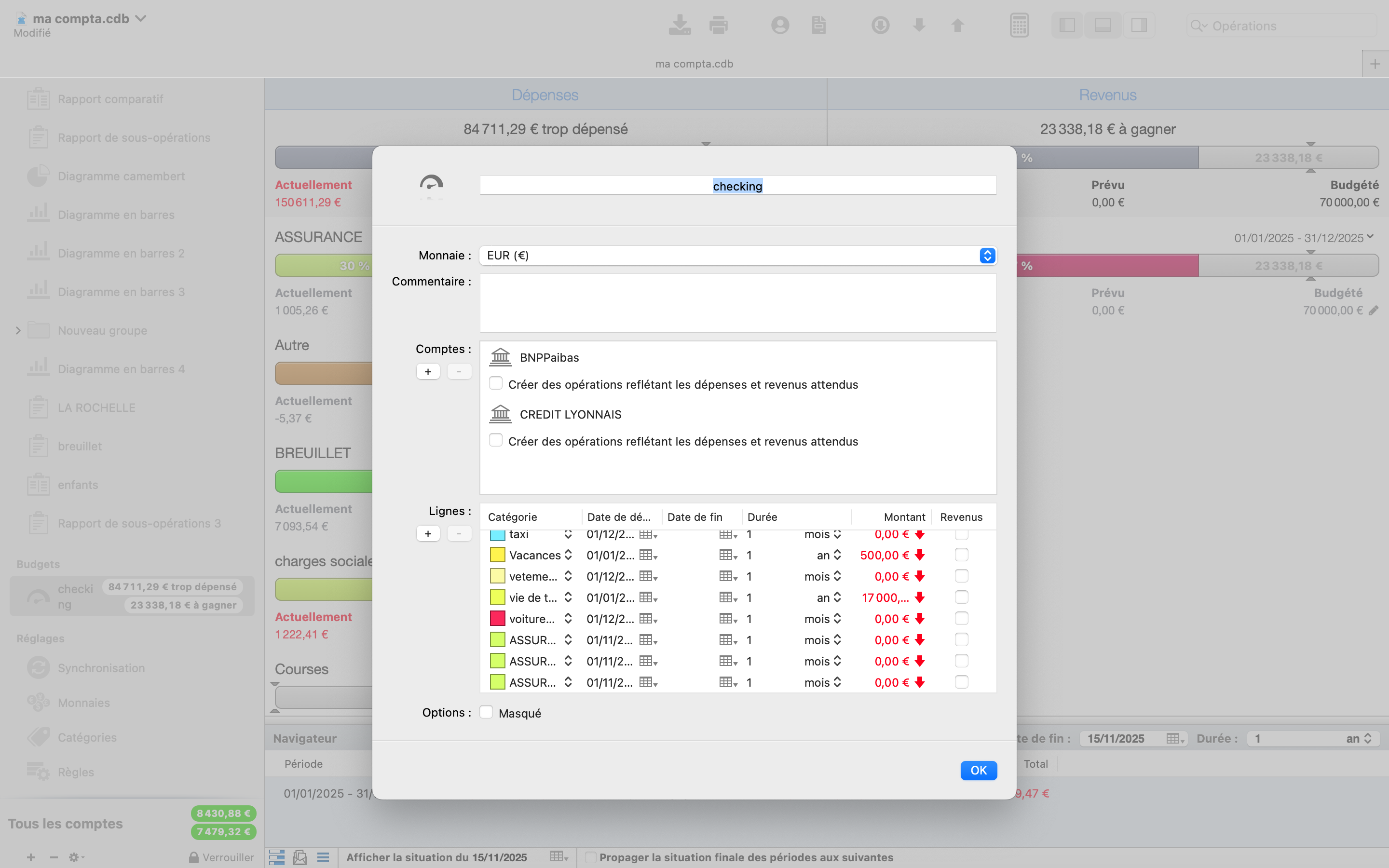Open the Monnaie EUR currency dropdown
The width and height of the screenshot is (1389, 868).
click(x=737, y=256)
